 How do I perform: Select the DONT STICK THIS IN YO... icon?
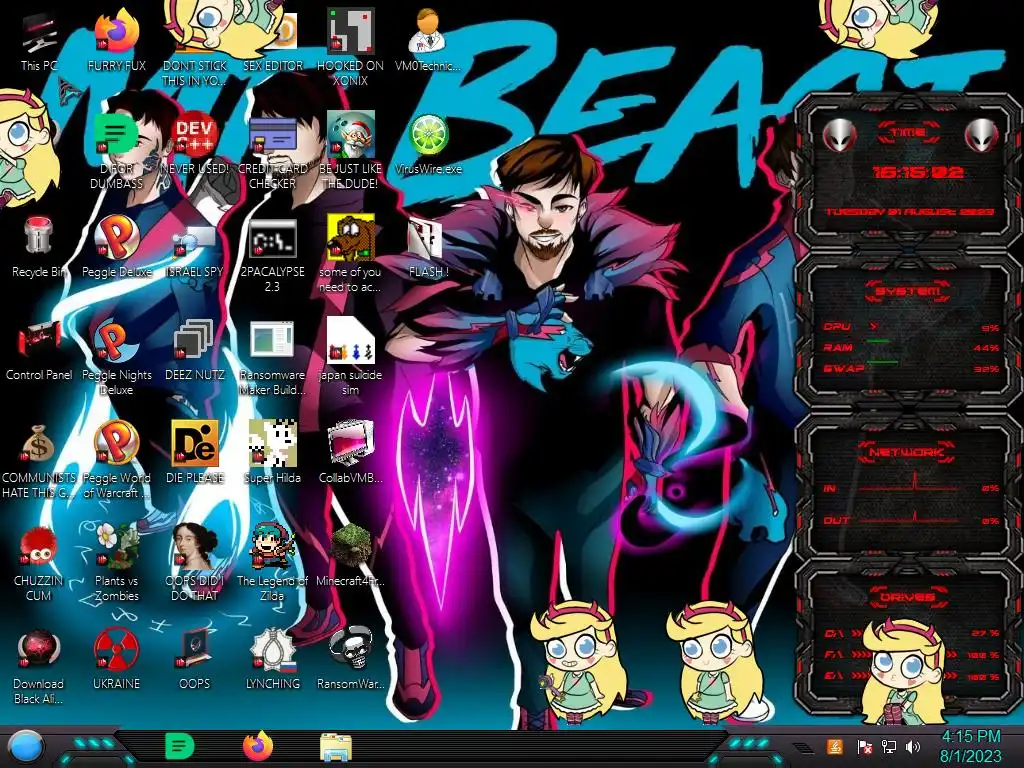pos(195,48)
